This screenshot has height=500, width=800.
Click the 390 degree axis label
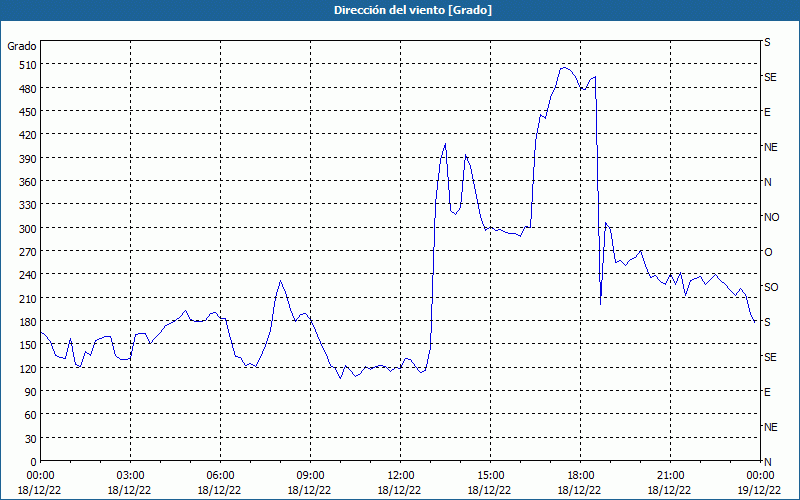click(x=28, y=159)
